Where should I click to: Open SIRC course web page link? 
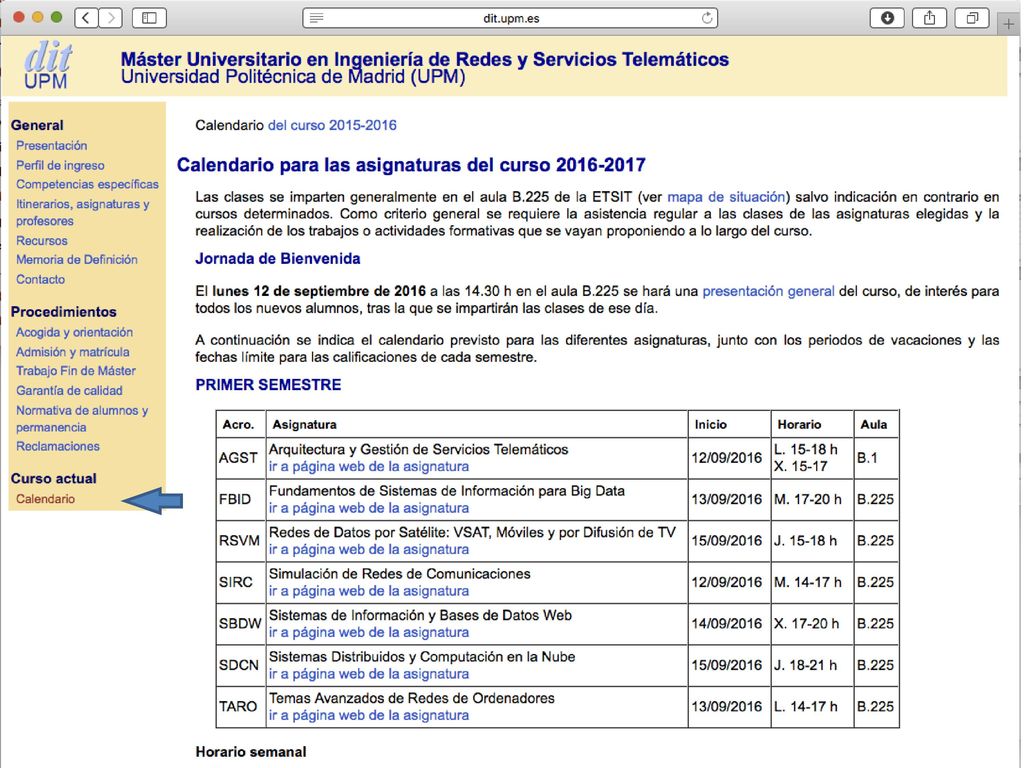point(369,591)
